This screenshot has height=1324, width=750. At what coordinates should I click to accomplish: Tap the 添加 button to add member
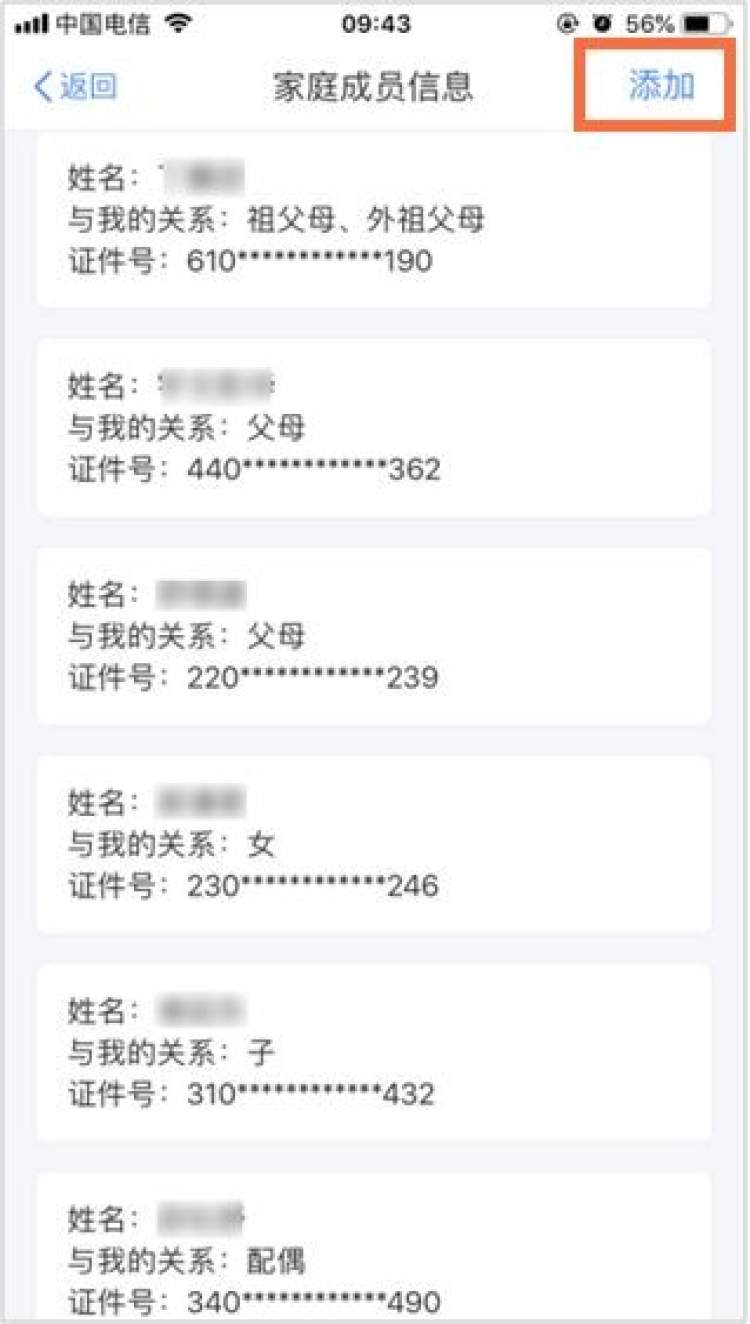pos(661,86)
